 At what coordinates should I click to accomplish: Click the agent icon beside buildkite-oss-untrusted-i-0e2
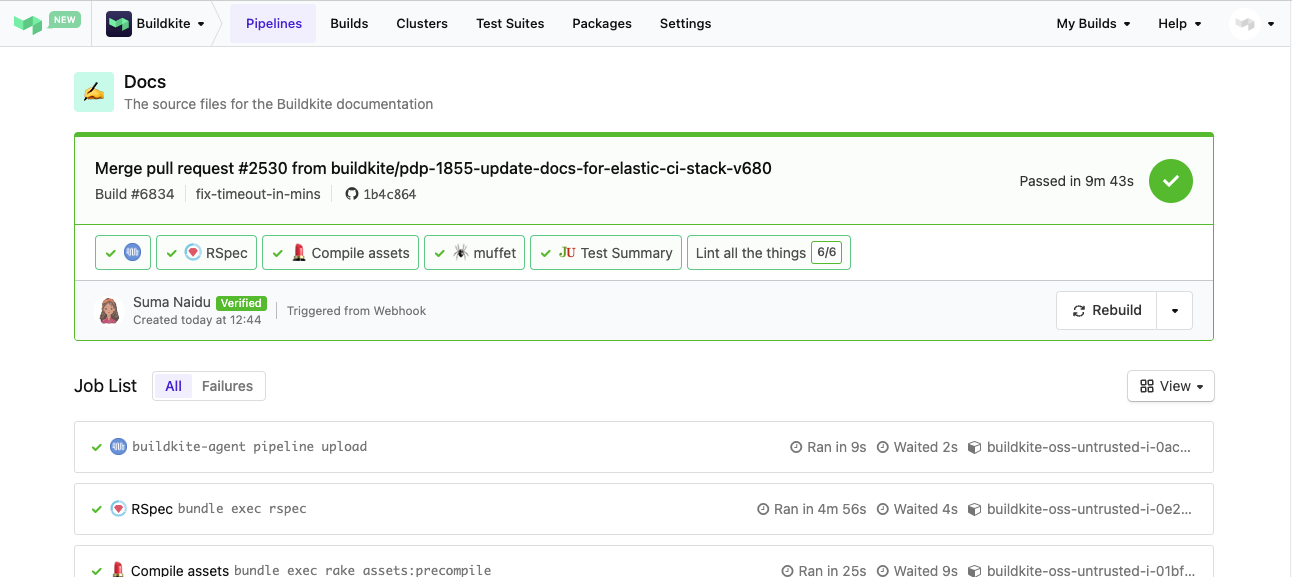tap(975, 509)
